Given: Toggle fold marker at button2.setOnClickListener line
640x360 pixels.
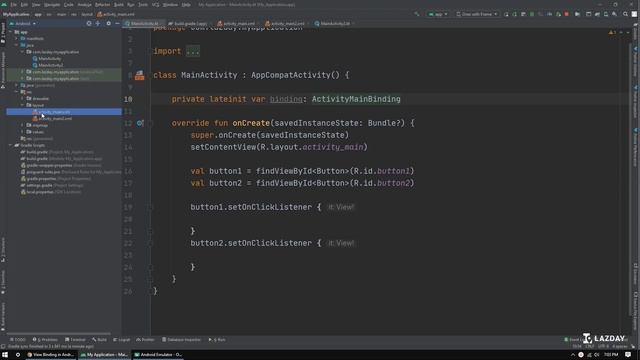Looking at the screenshot, I should coord(150,243).
